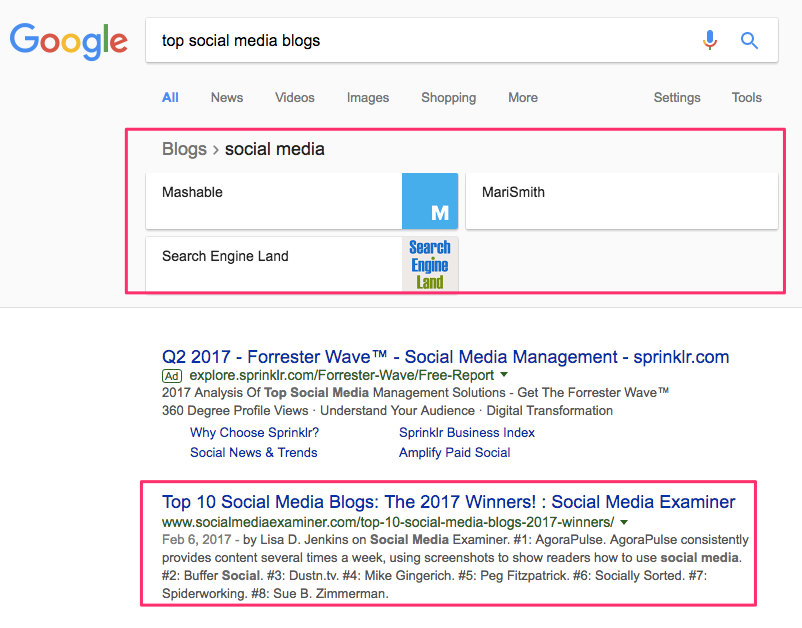Open the search Settings menu
This screenshot has height=628, width=802.
point(677,98)
